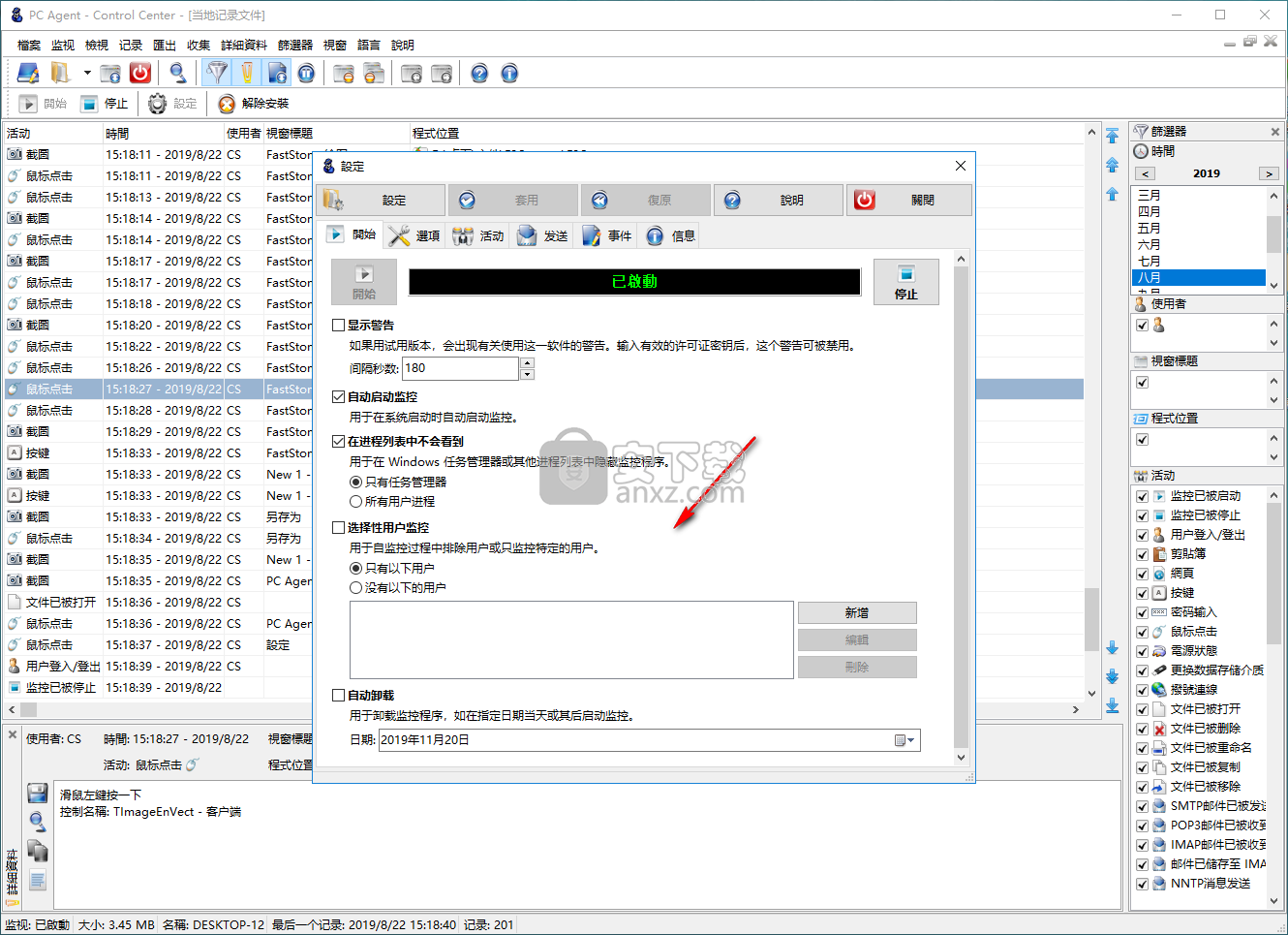Switch to 事件 tab in settings
Viewport: 1288px width, 935px height.
[607, 235]
